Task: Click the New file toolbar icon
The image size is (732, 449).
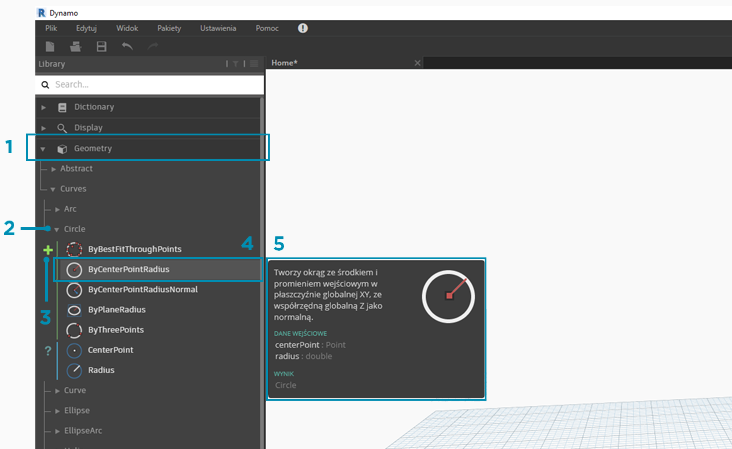Action: pyautogui.click(x=50, y=46)
